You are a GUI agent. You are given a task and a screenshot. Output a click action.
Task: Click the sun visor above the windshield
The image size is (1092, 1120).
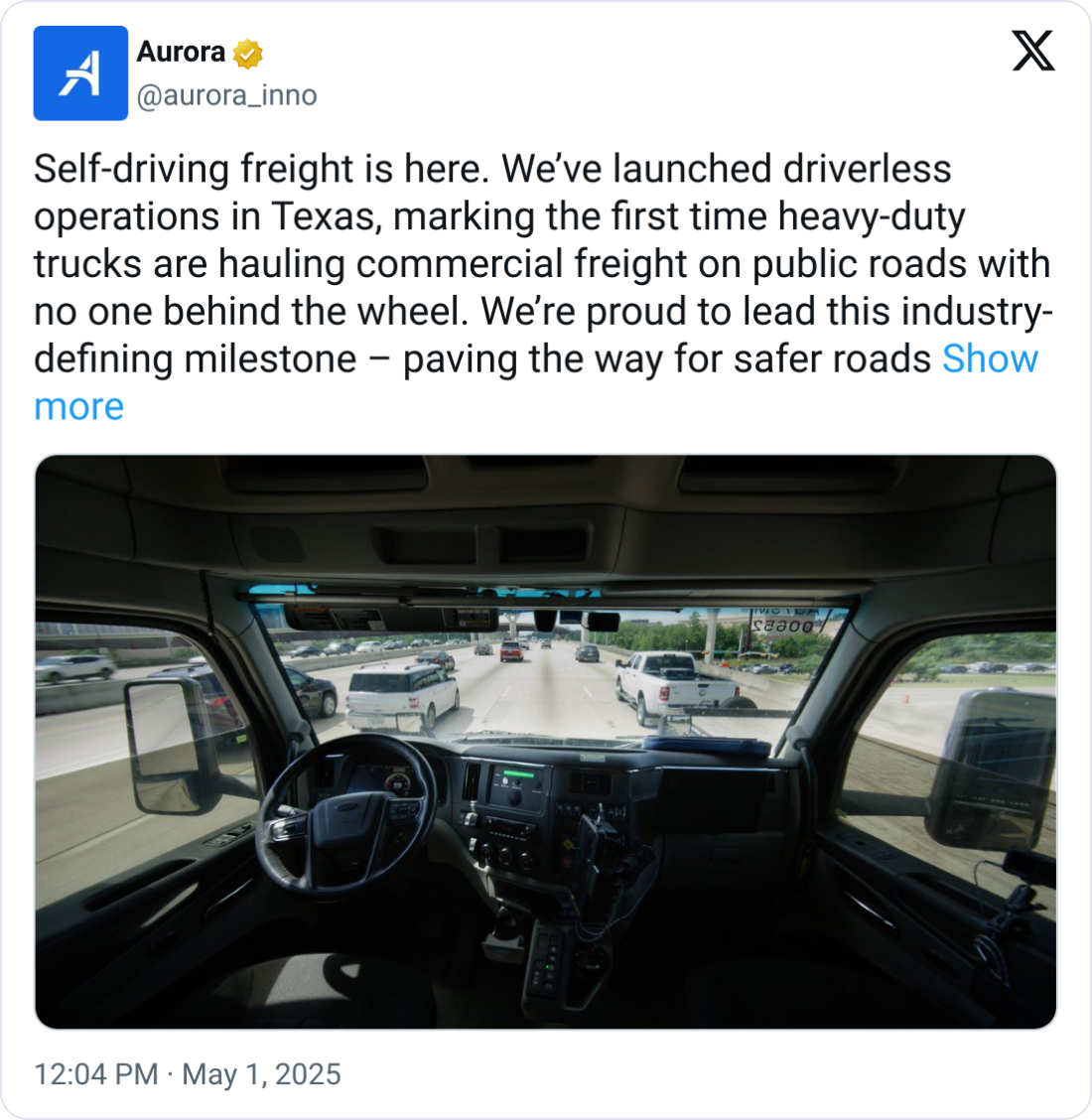pos(391,618)
